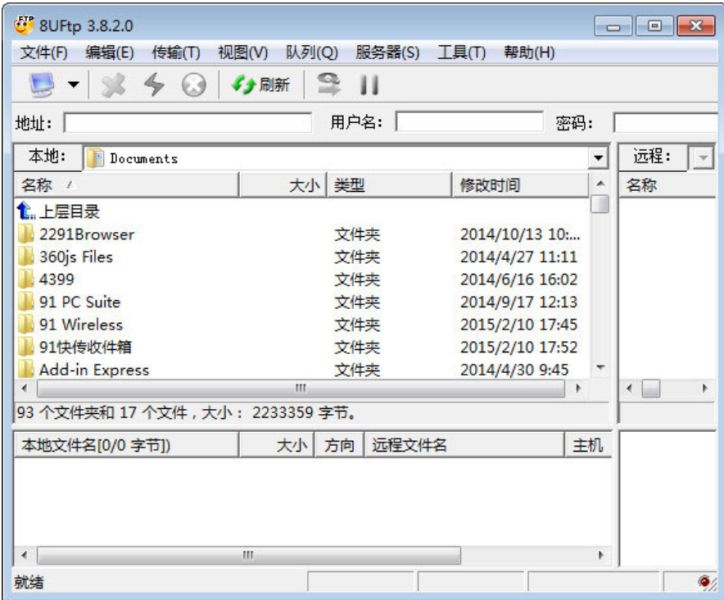The image size is (724, 600).
Task: Click the quick connect lightning icon
Action: pyautogui.click(x=154, y=85)
